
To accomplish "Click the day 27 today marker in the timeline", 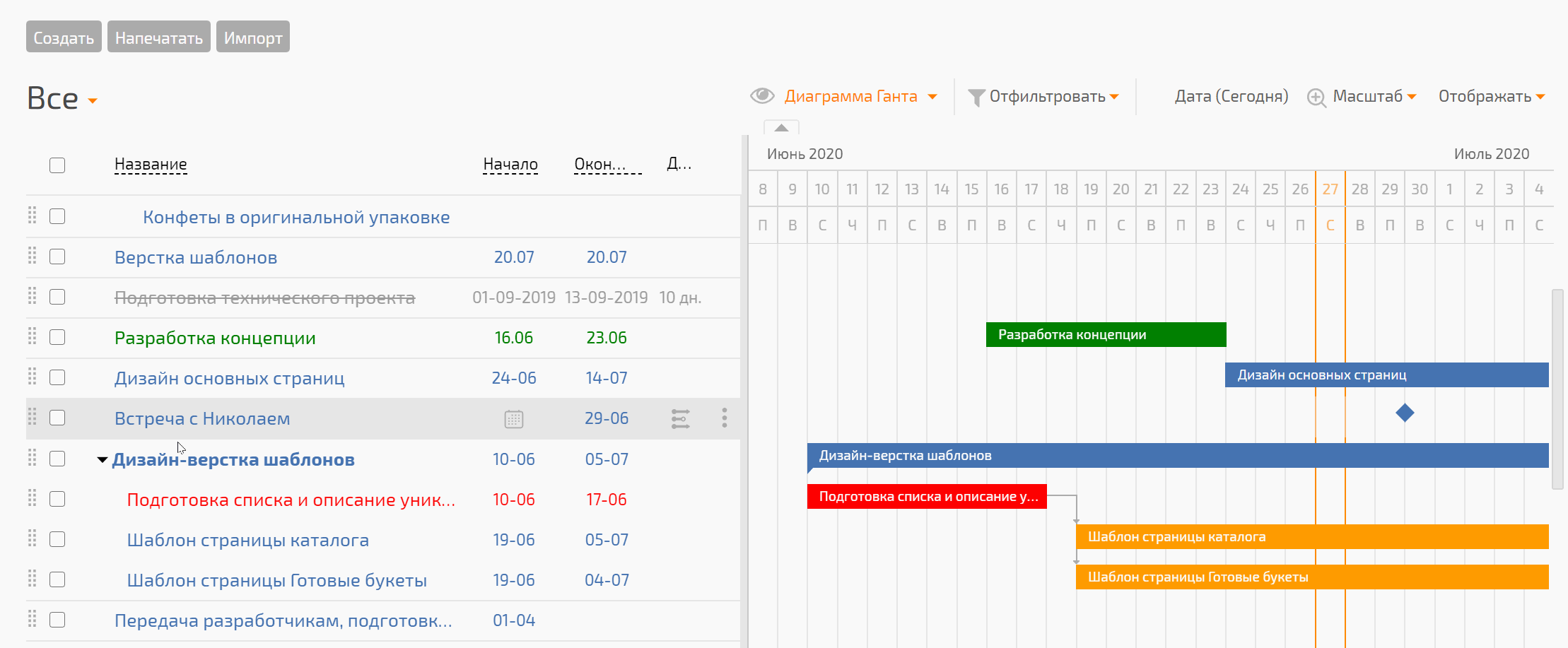I will tap(1330, 189).
